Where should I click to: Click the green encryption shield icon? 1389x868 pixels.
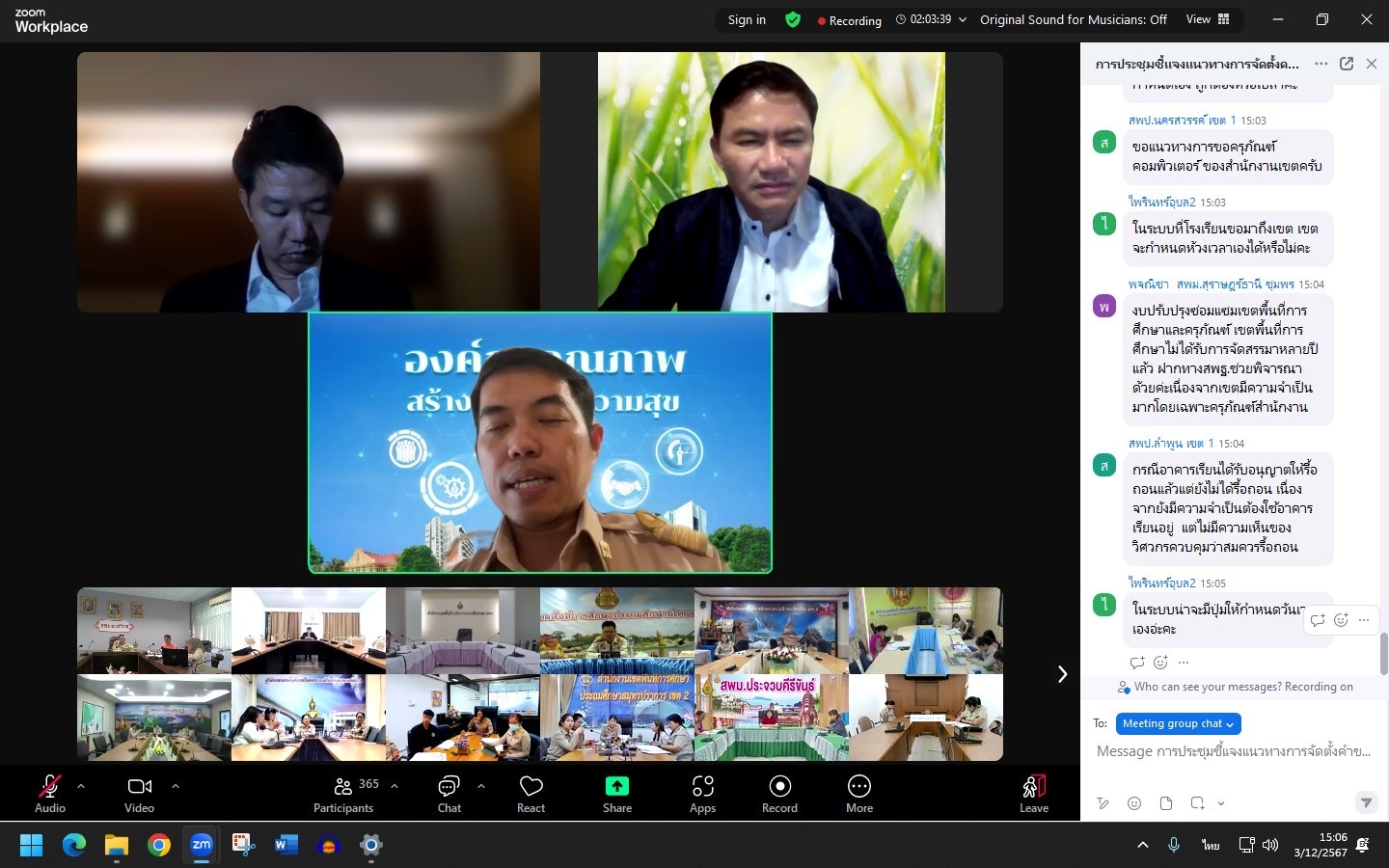pos(793,19)
